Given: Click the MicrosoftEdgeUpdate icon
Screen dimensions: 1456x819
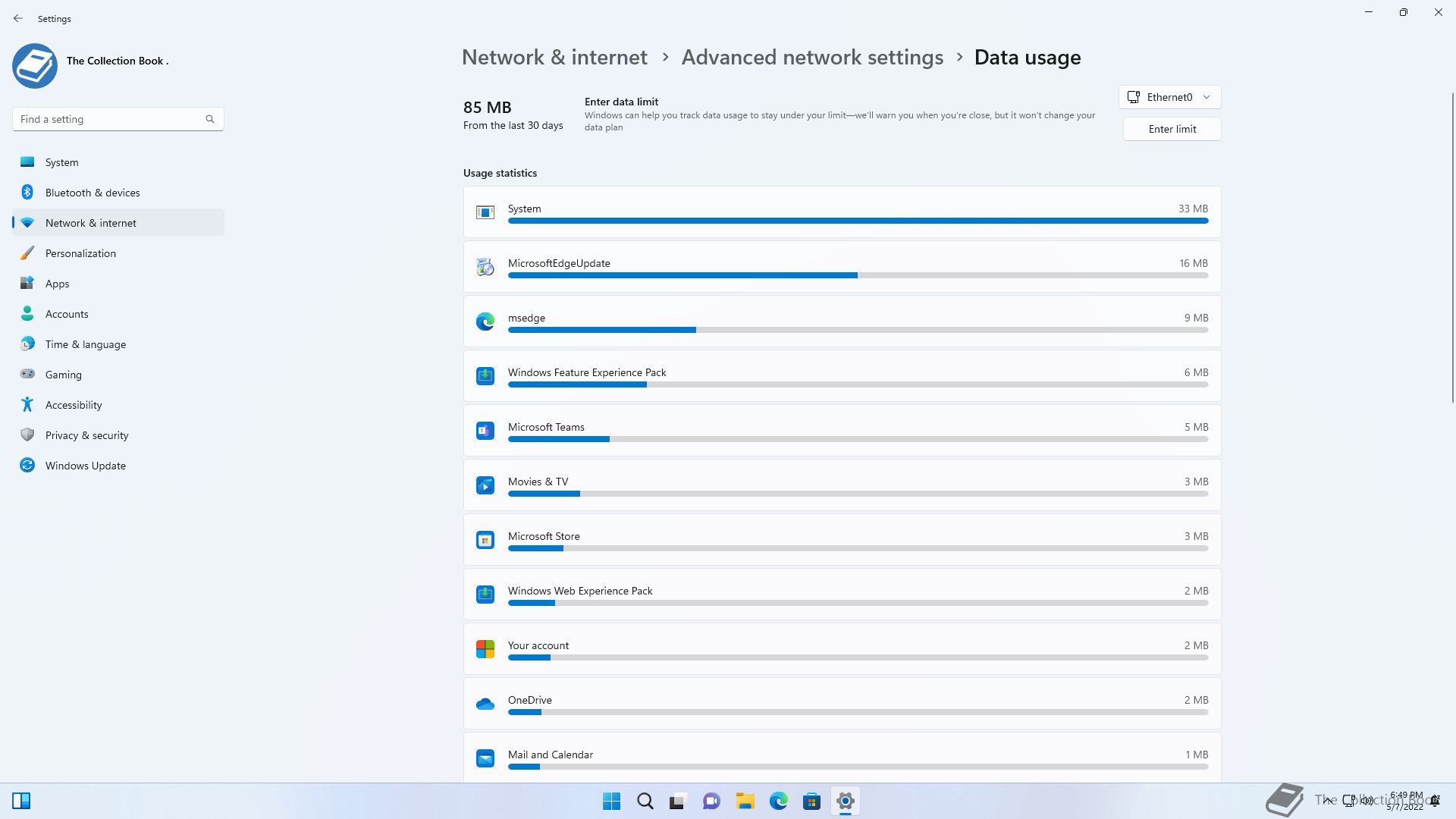Looking at the screenshot, I should pos(485,267).
